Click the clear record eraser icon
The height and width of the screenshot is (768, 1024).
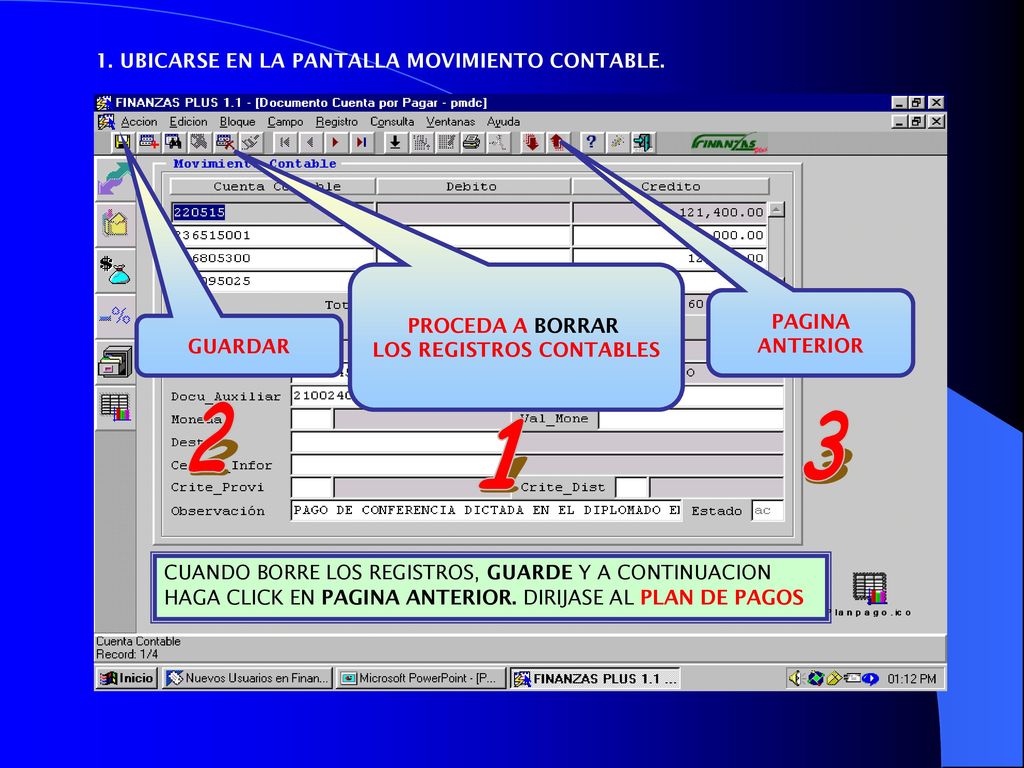click(251, 142)
